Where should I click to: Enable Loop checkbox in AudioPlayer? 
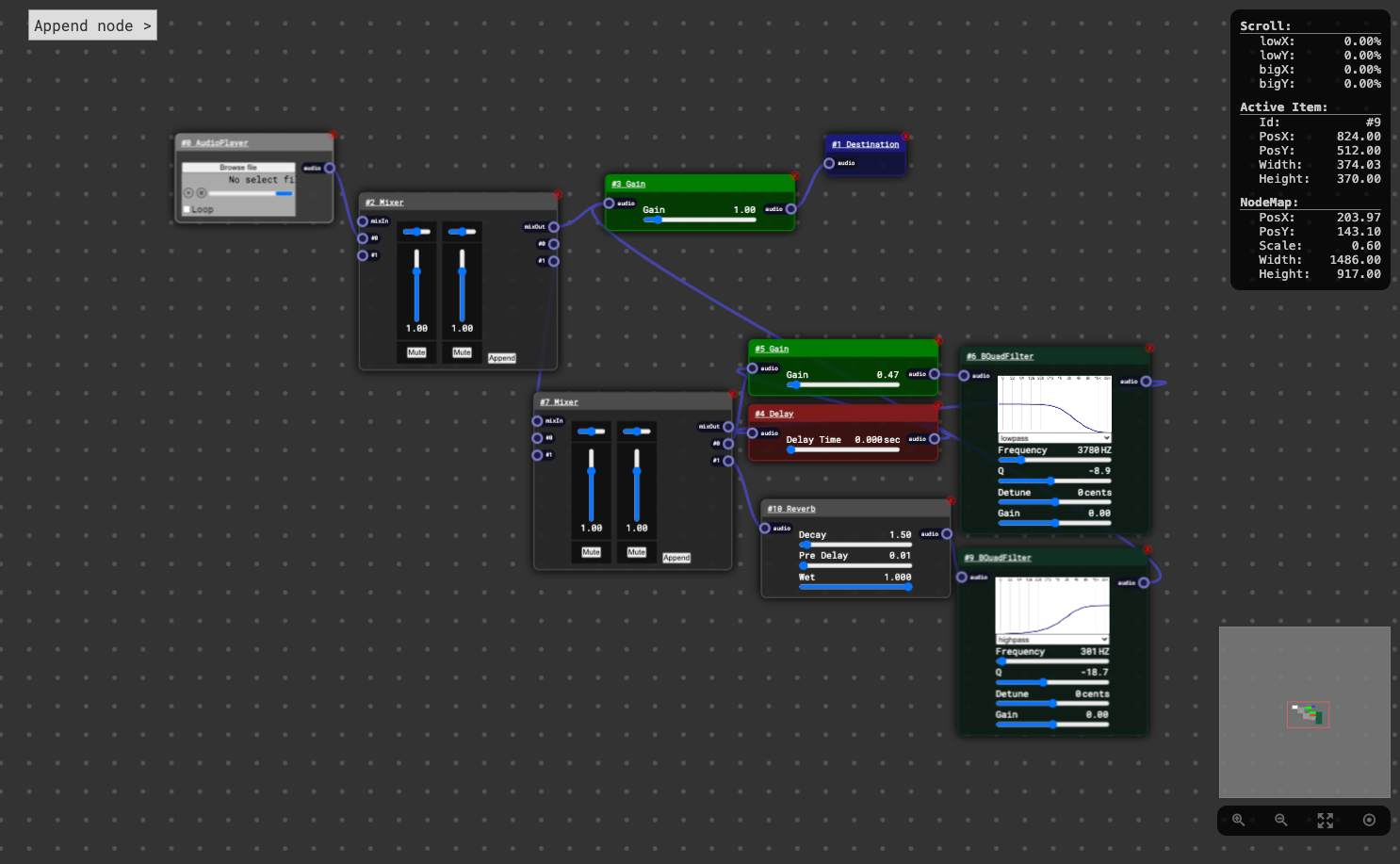point(187,209)
